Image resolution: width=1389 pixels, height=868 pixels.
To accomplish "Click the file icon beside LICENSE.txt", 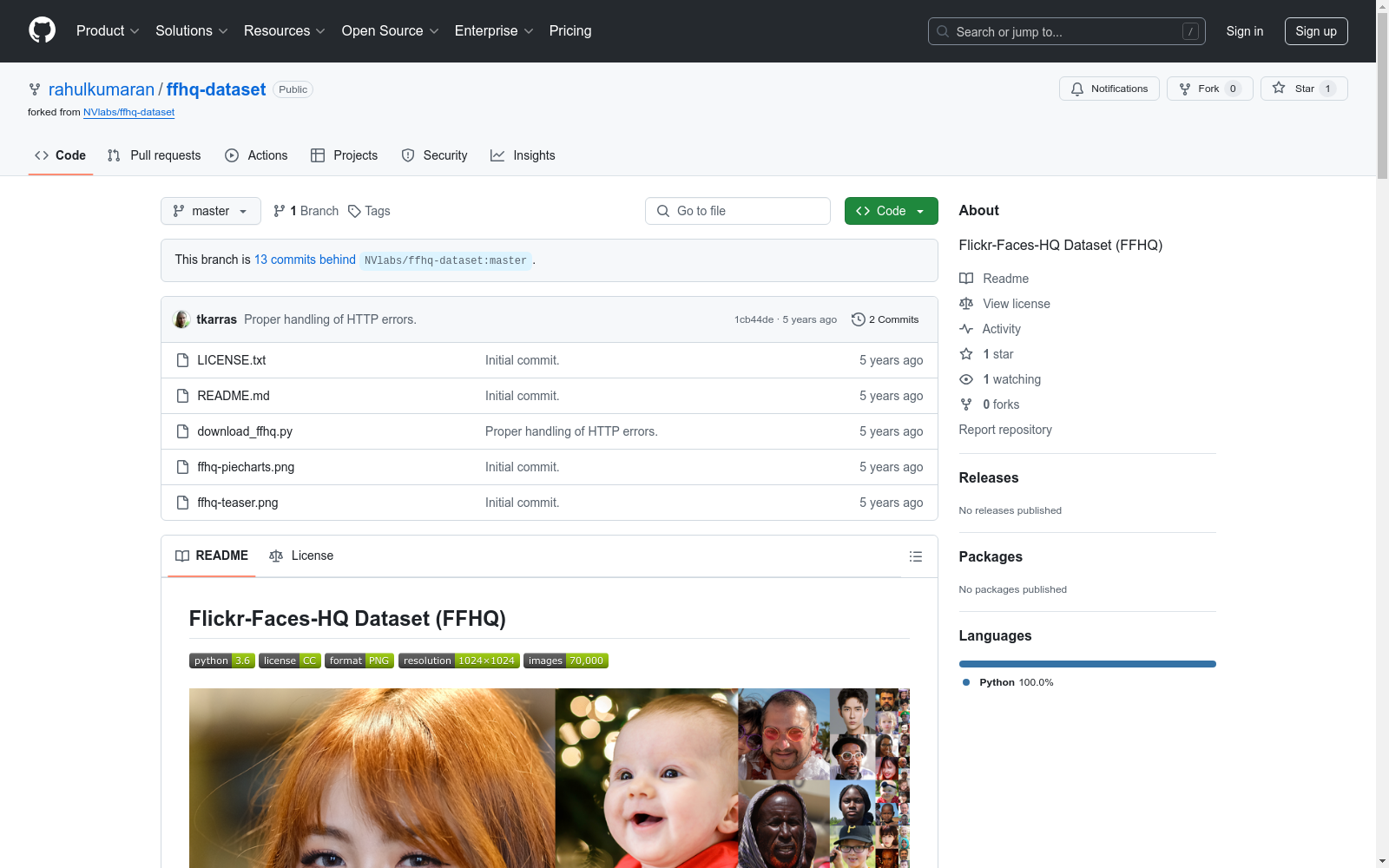I will click(x=182, y=360).
